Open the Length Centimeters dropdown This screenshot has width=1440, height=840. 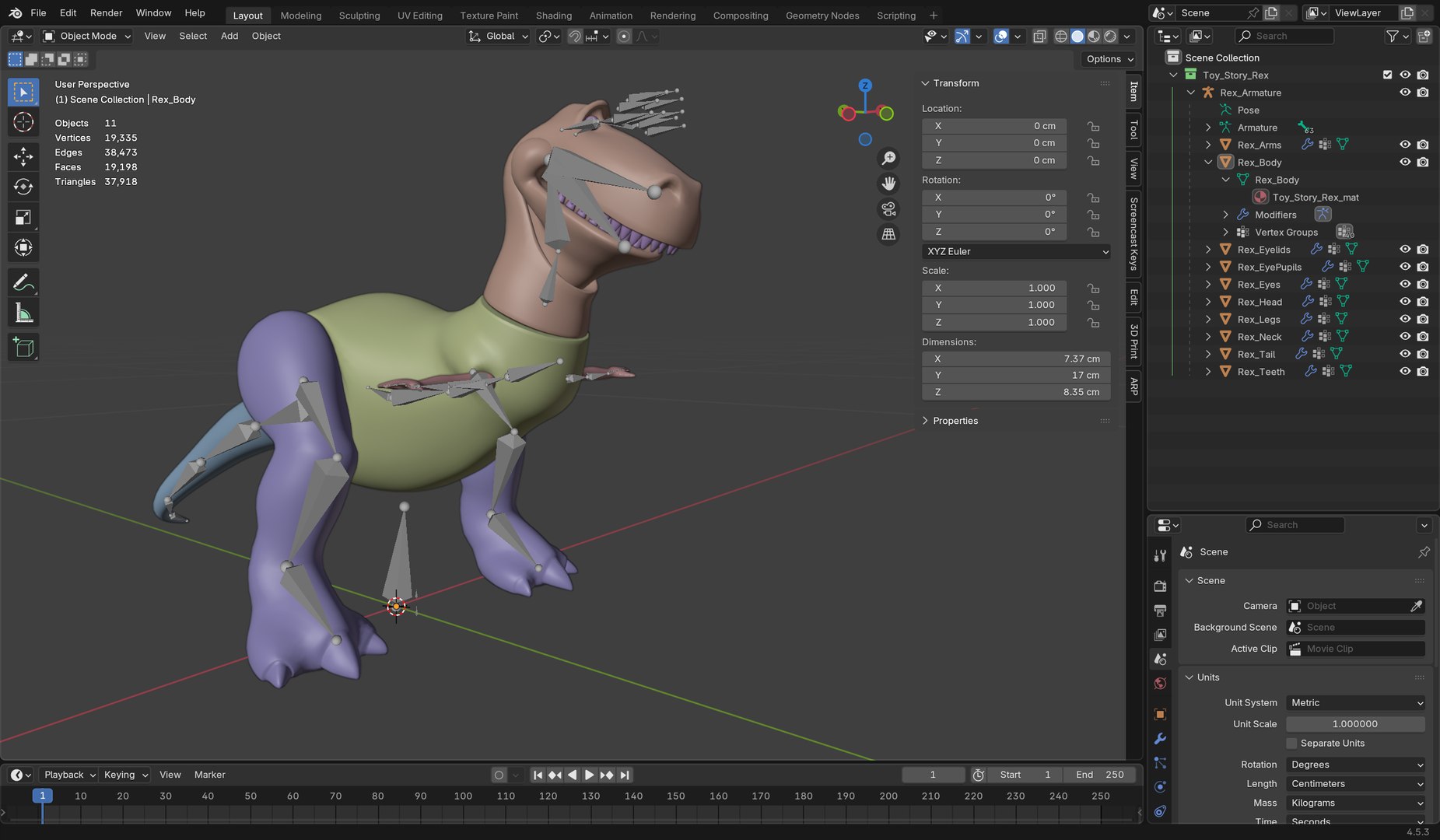tap(1356, 783)
